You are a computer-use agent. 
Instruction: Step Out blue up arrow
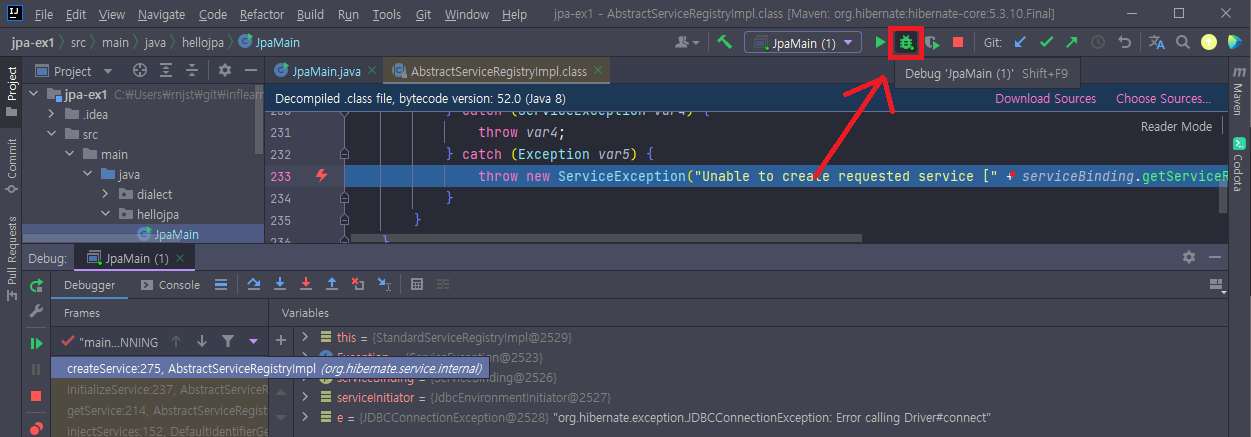tap(332, 285)
